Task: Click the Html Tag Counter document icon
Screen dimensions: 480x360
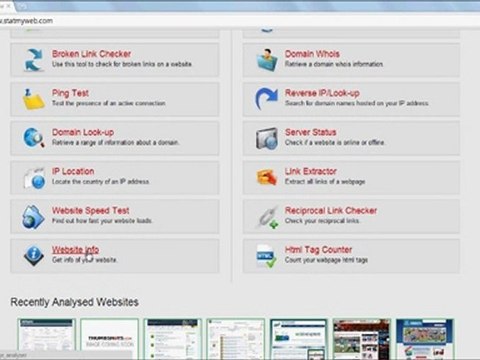Action: [x=266, y=256]
